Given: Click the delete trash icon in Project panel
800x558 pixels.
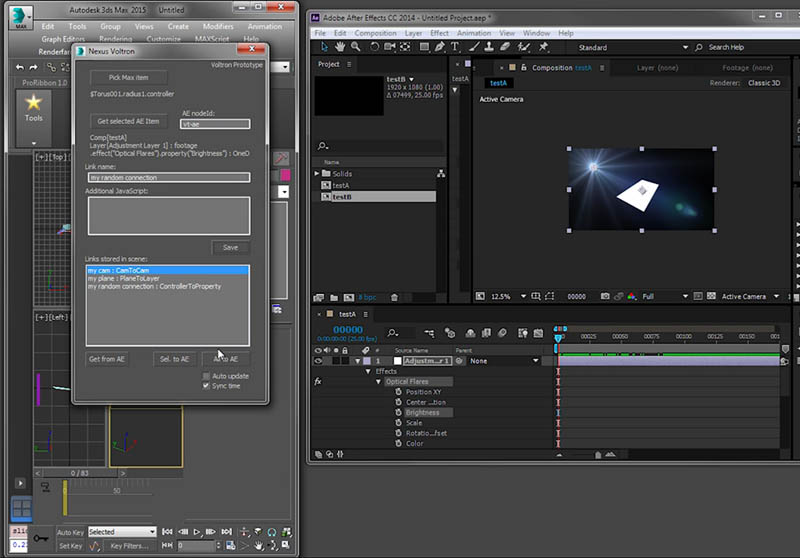Looking at the screenshot, I should pyautogui.click(x=394, y=297).
